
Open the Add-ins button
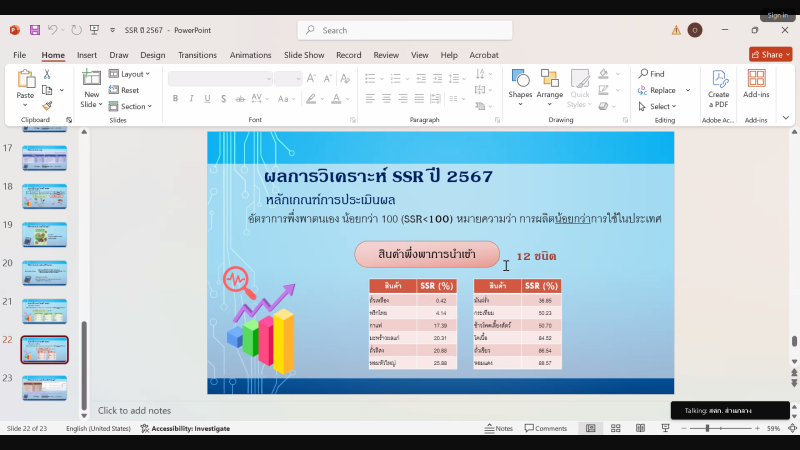coord(756,85)
